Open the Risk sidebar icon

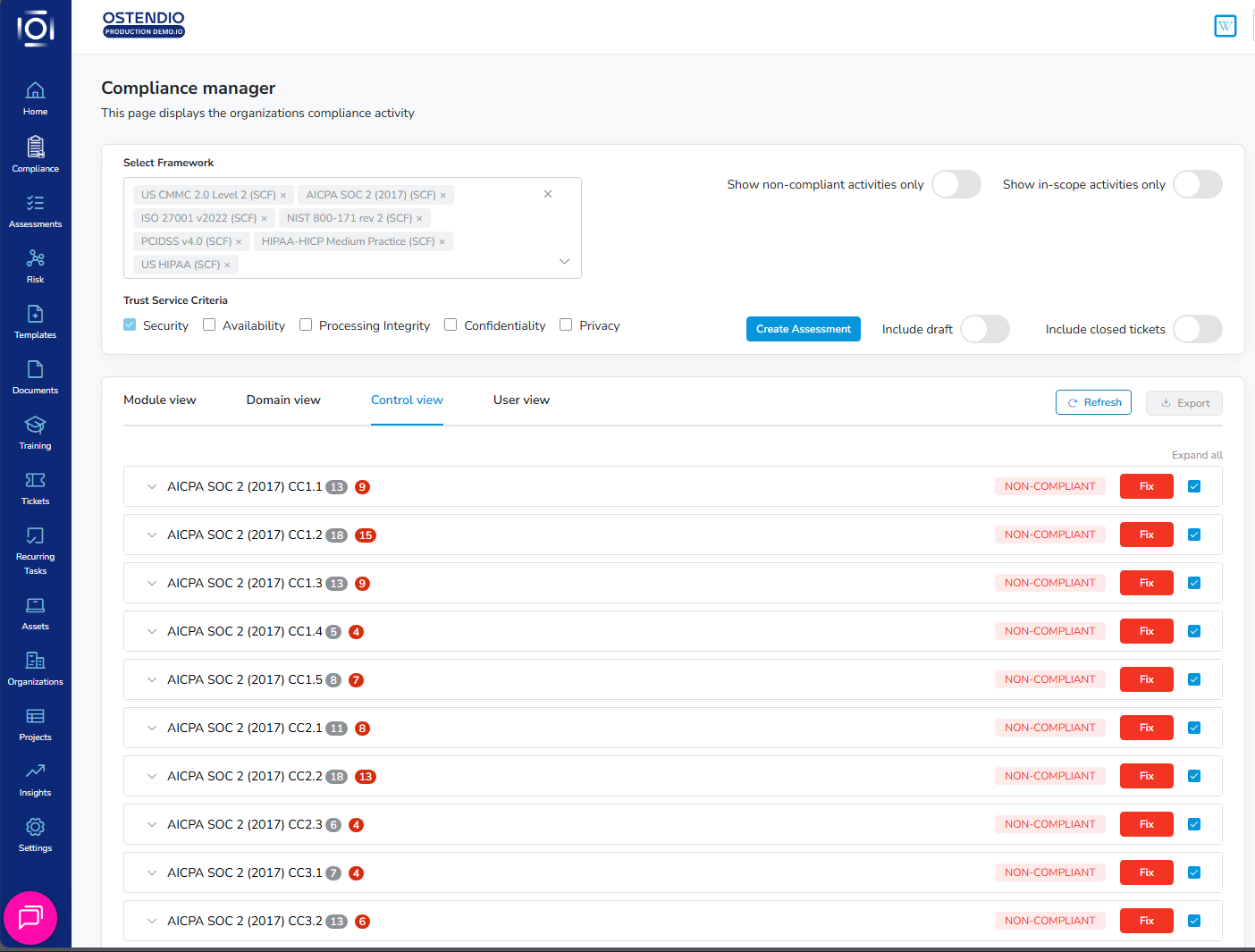[x=35, y=259]
